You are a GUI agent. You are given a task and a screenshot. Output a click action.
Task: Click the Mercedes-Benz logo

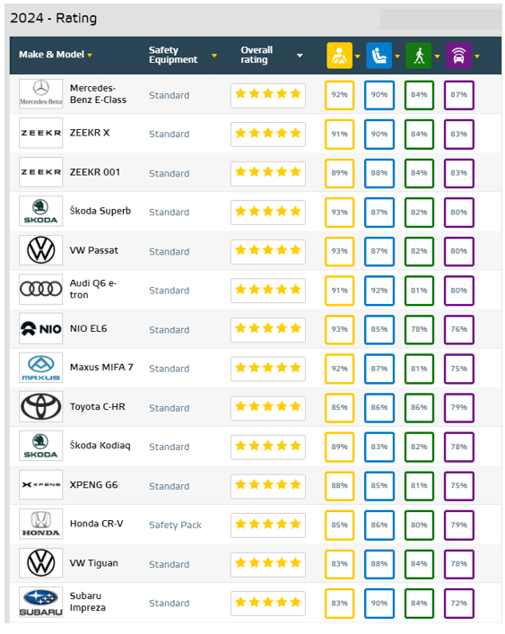(x=41, y=94)
